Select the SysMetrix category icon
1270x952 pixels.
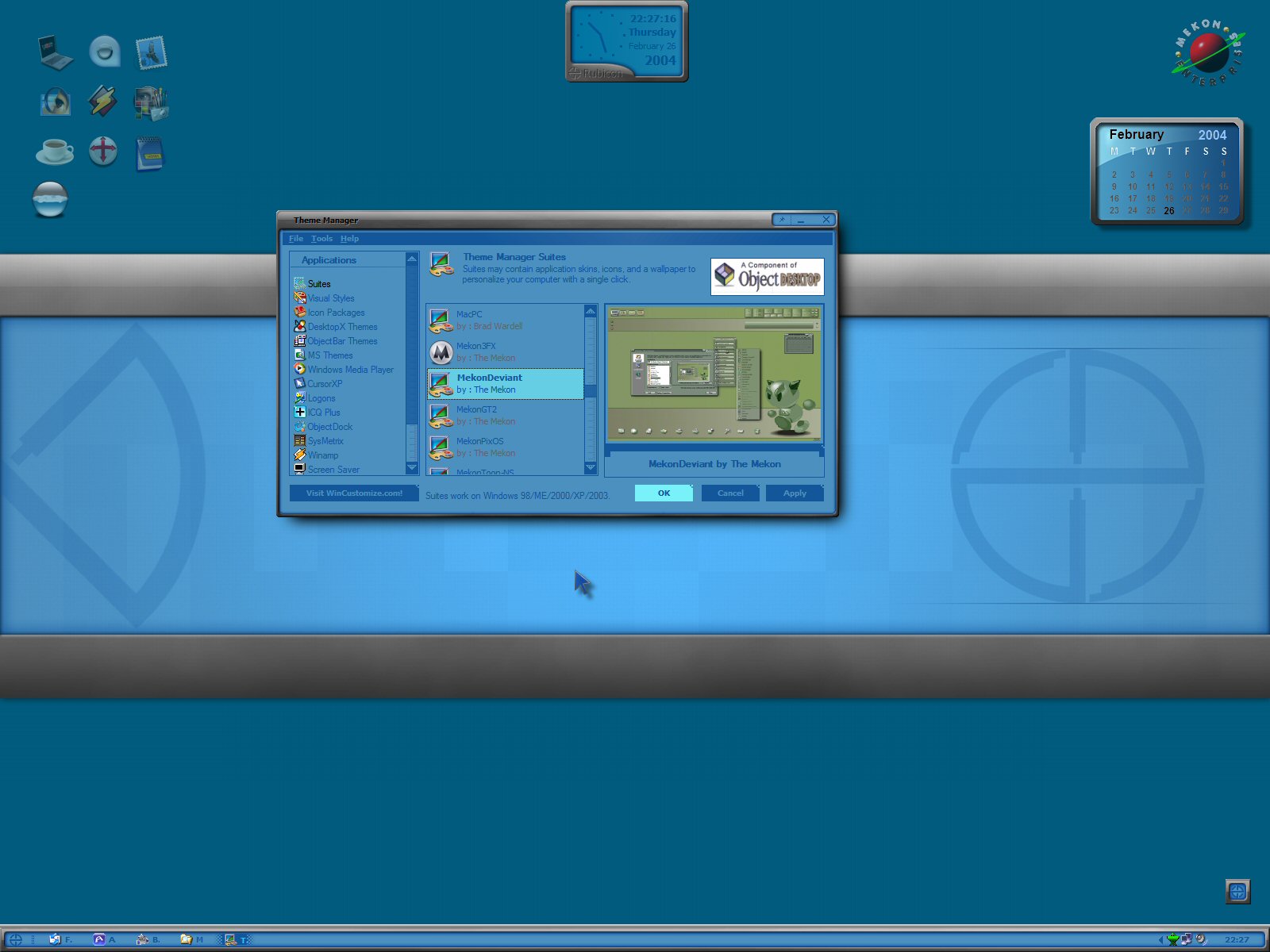coord(299,440)
